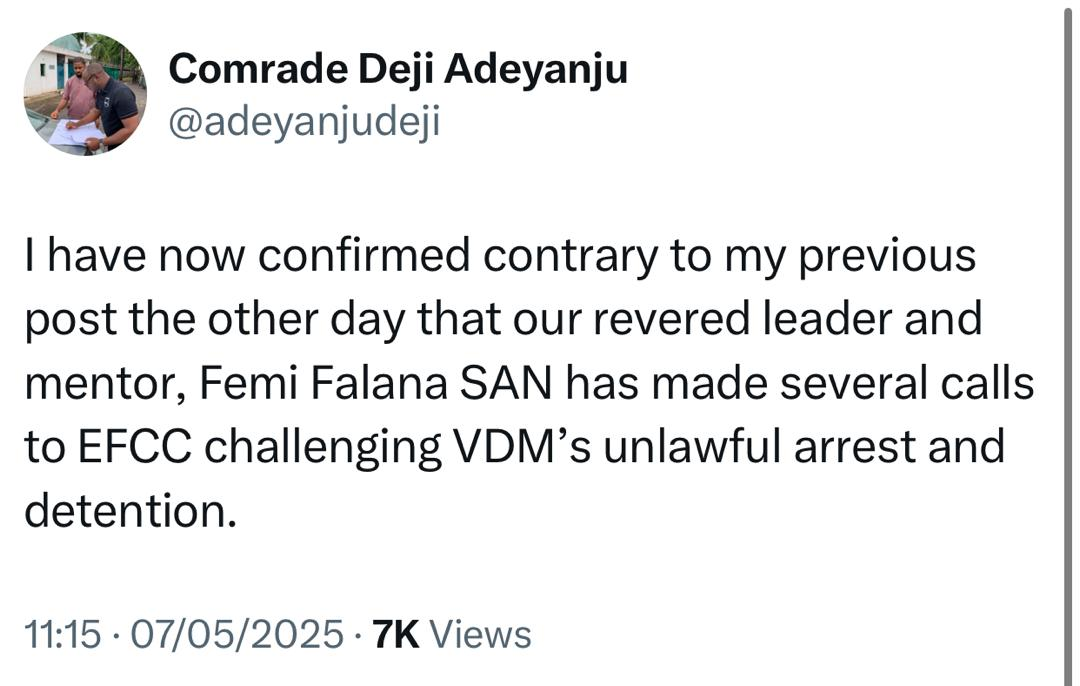Click the word Views

[486, 634]
